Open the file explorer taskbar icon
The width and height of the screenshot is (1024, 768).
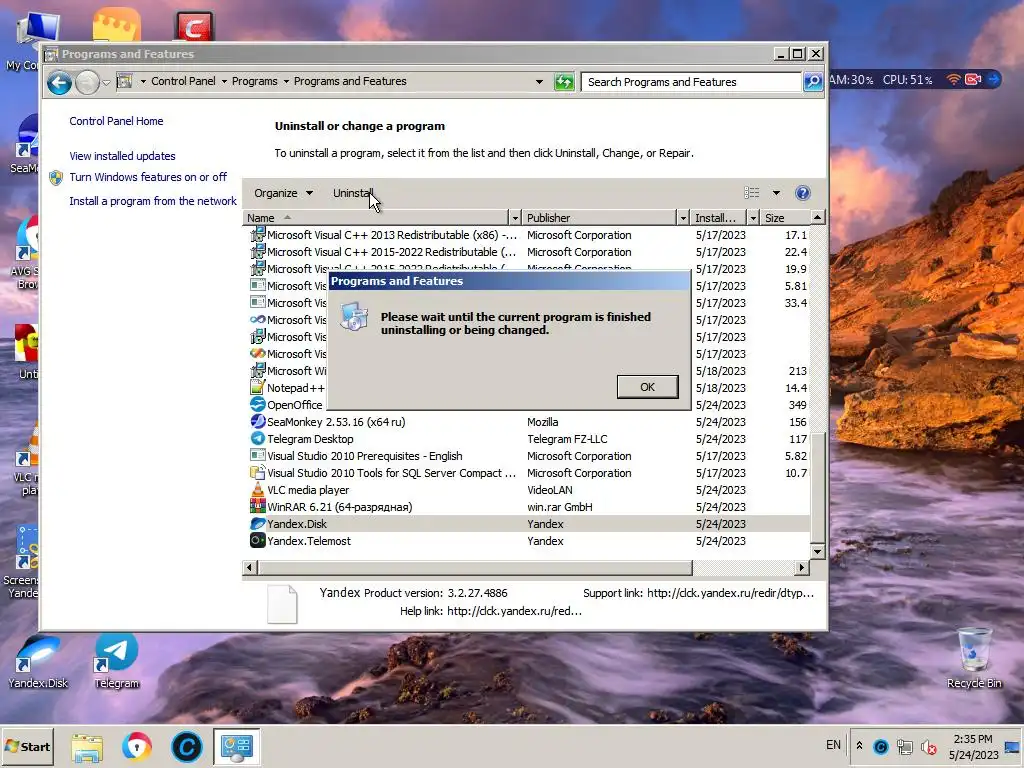pyautogui.click(x=87, y=747)
